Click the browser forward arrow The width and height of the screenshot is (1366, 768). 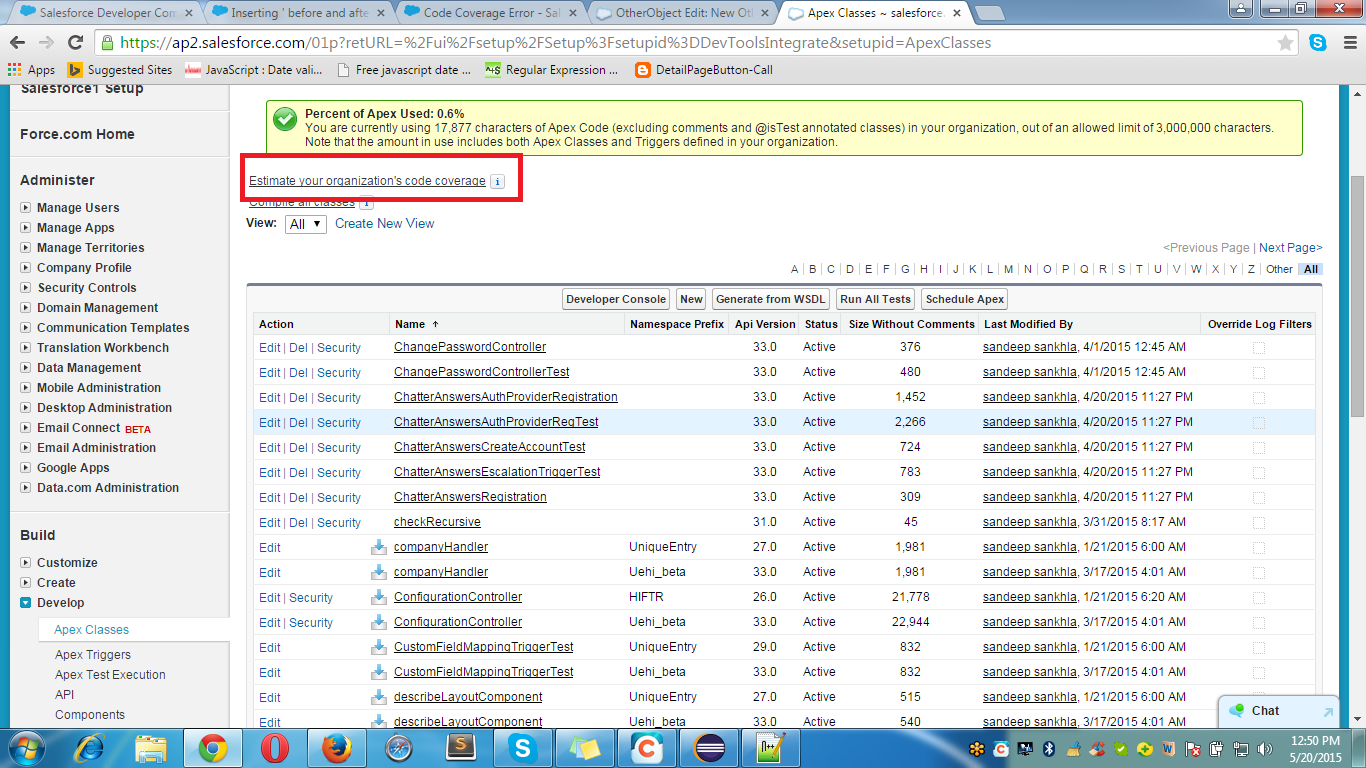tap(46, 43)
